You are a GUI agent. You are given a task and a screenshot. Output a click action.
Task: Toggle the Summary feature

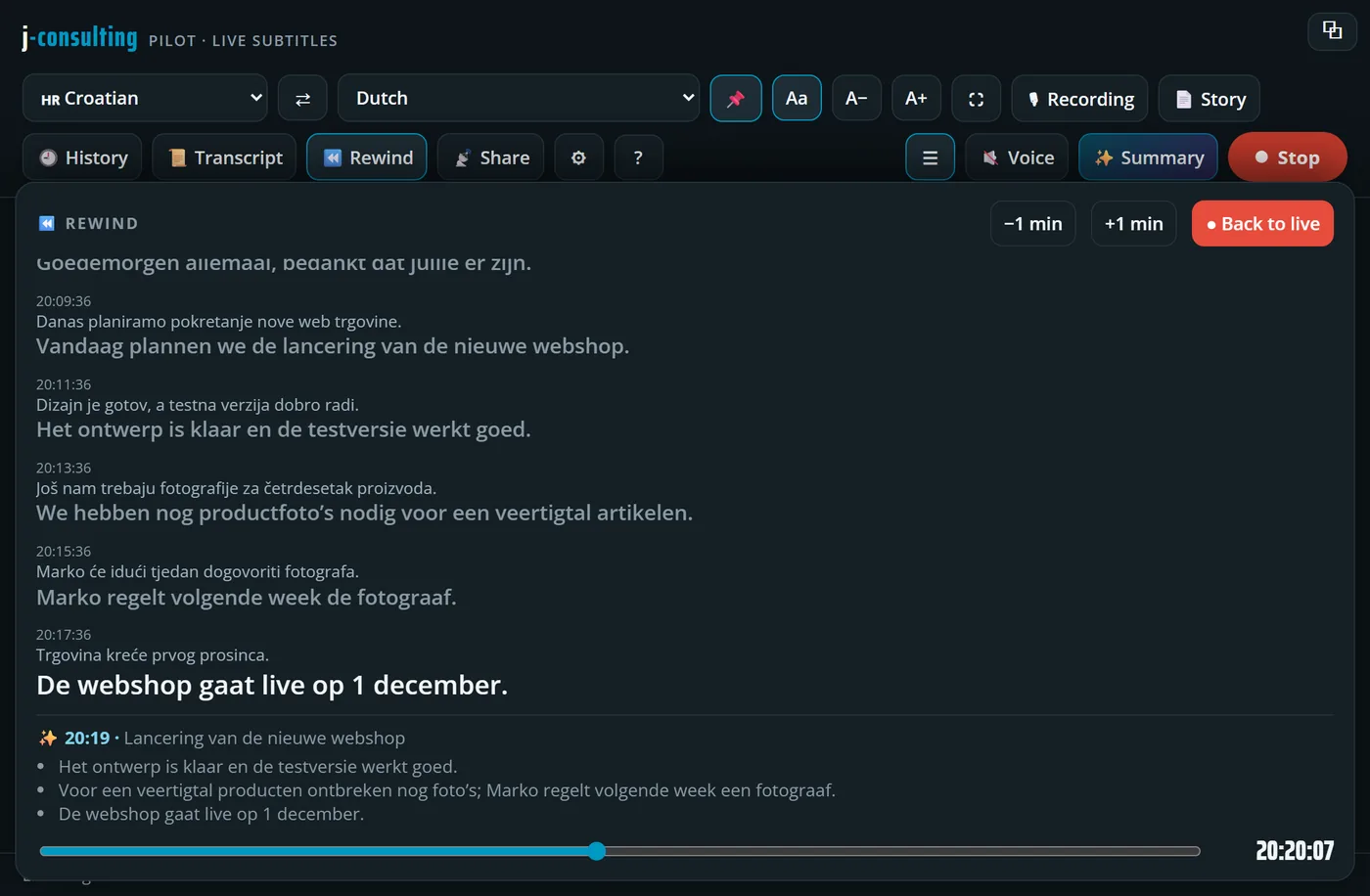(x=1148, y=157)
